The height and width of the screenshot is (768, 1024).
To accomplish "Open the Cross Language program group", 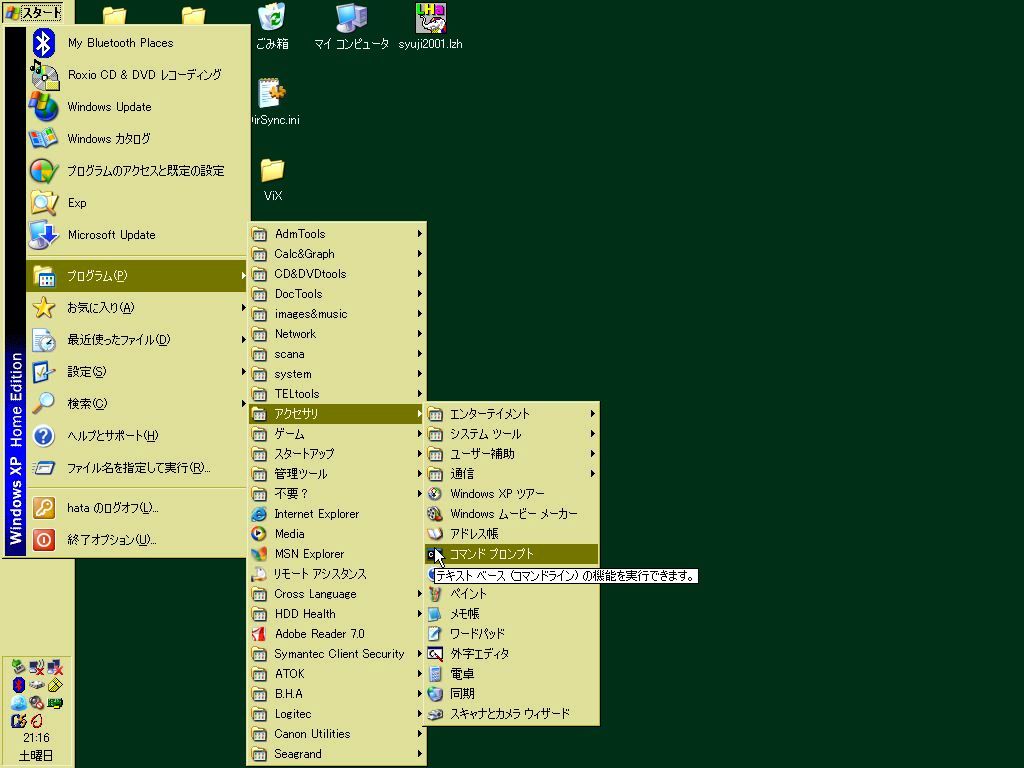I will click(337, 594).
